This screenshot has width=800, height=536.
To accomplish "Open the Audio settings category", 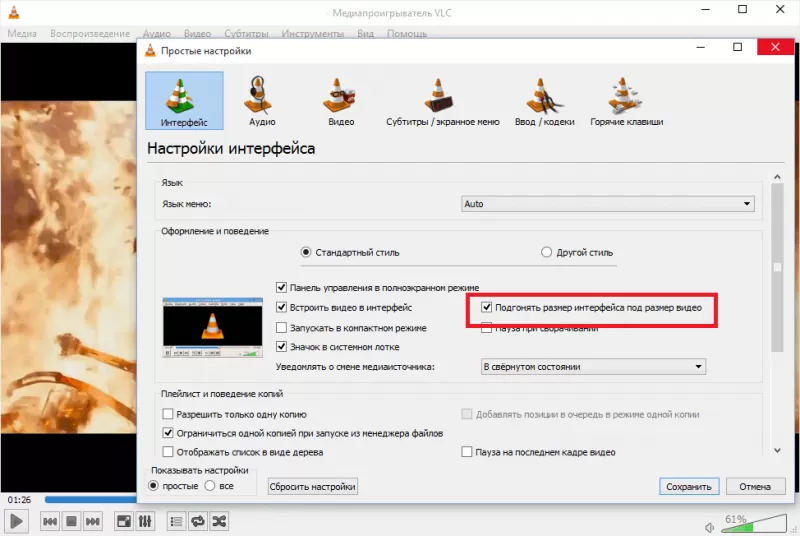I will pos(262,101).
